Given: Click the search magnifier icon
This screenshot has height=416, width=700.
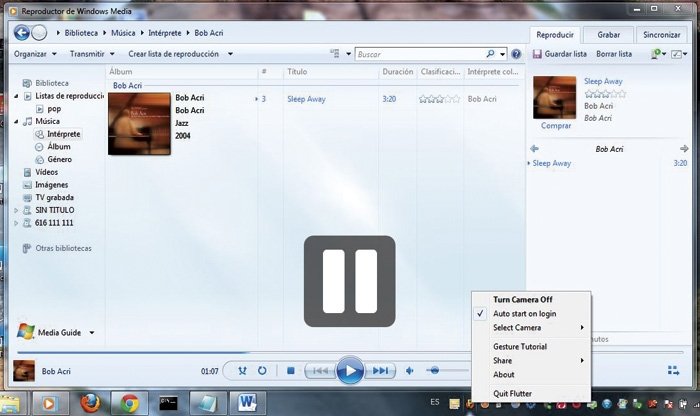Looking at the screenshot, I should pos(490,54).
